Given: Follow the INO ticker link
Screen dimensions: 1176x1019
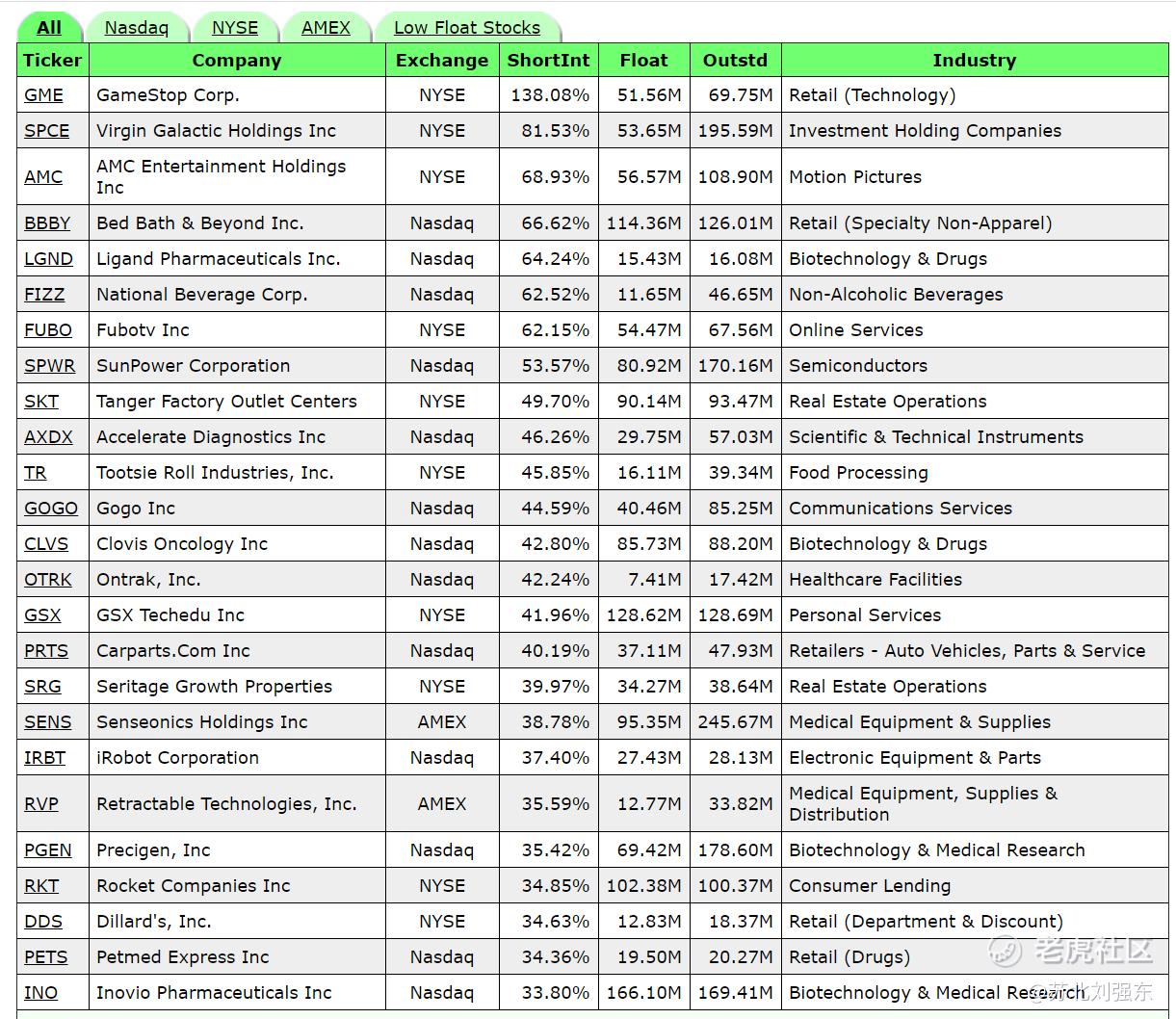Looking at the screenshot, I should [40, 993].
